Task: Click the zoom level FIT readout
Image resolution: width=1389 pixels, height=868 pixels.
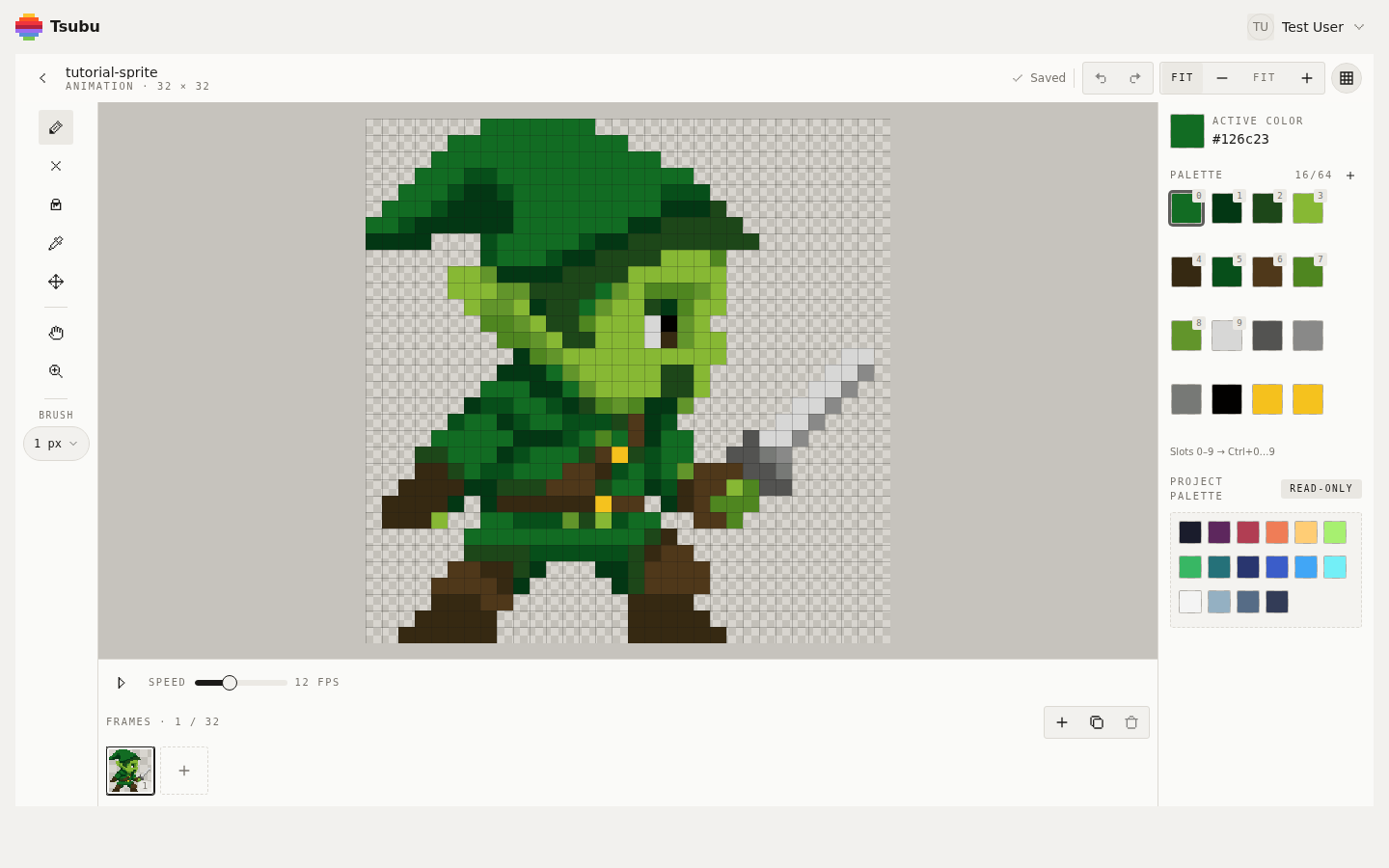Action: 1264,78
